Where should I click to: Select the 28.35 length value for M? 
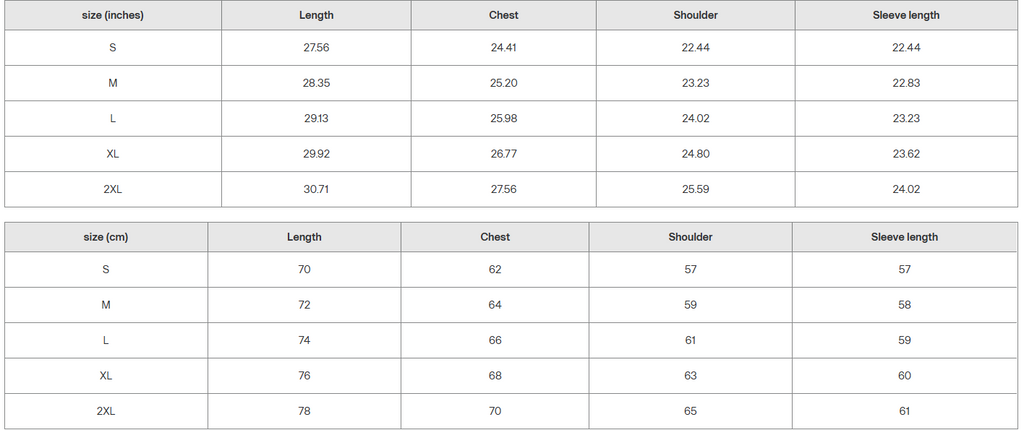[316, 83]
